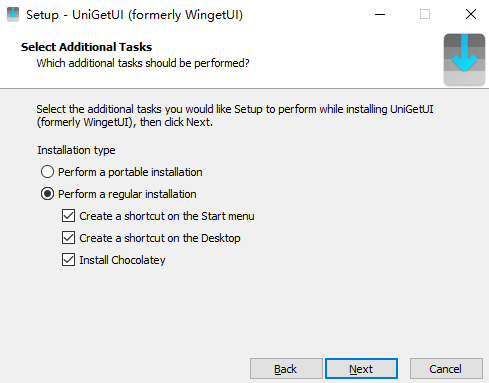Screen dimensions: 489x383
Task: Click the UniGetUI setup icon in title bar
Action: (13, 14)
